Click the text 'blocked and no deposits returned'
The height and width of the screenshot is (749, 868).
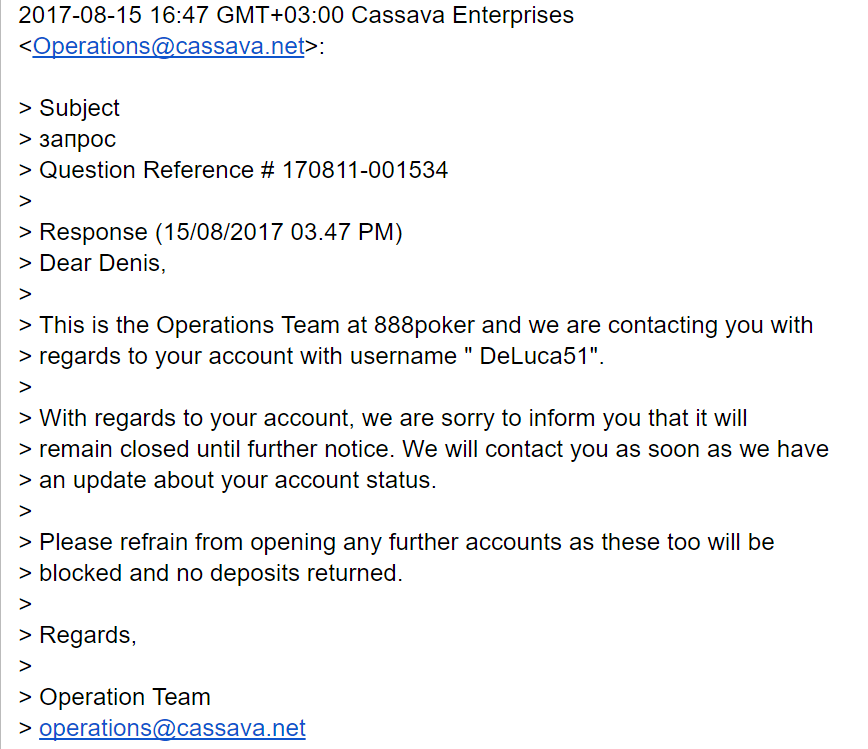[220, 573]
